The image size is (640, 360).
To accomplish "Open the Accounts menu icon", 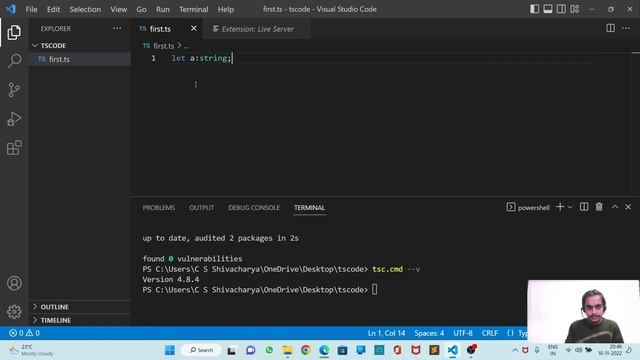I will (x=14, y=283).
